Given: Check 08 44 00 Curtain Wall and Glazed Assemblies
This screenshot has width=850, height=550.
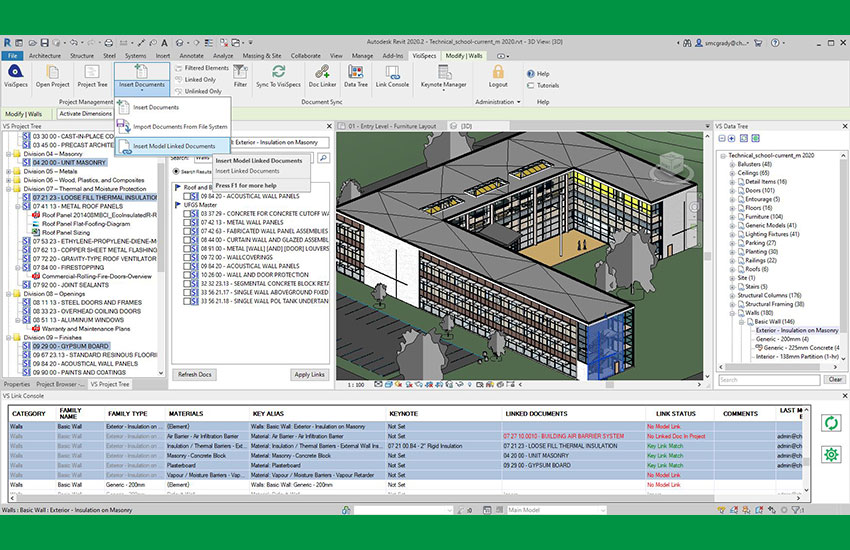Looking at the screenshot, I should click(x=186, y=240).
